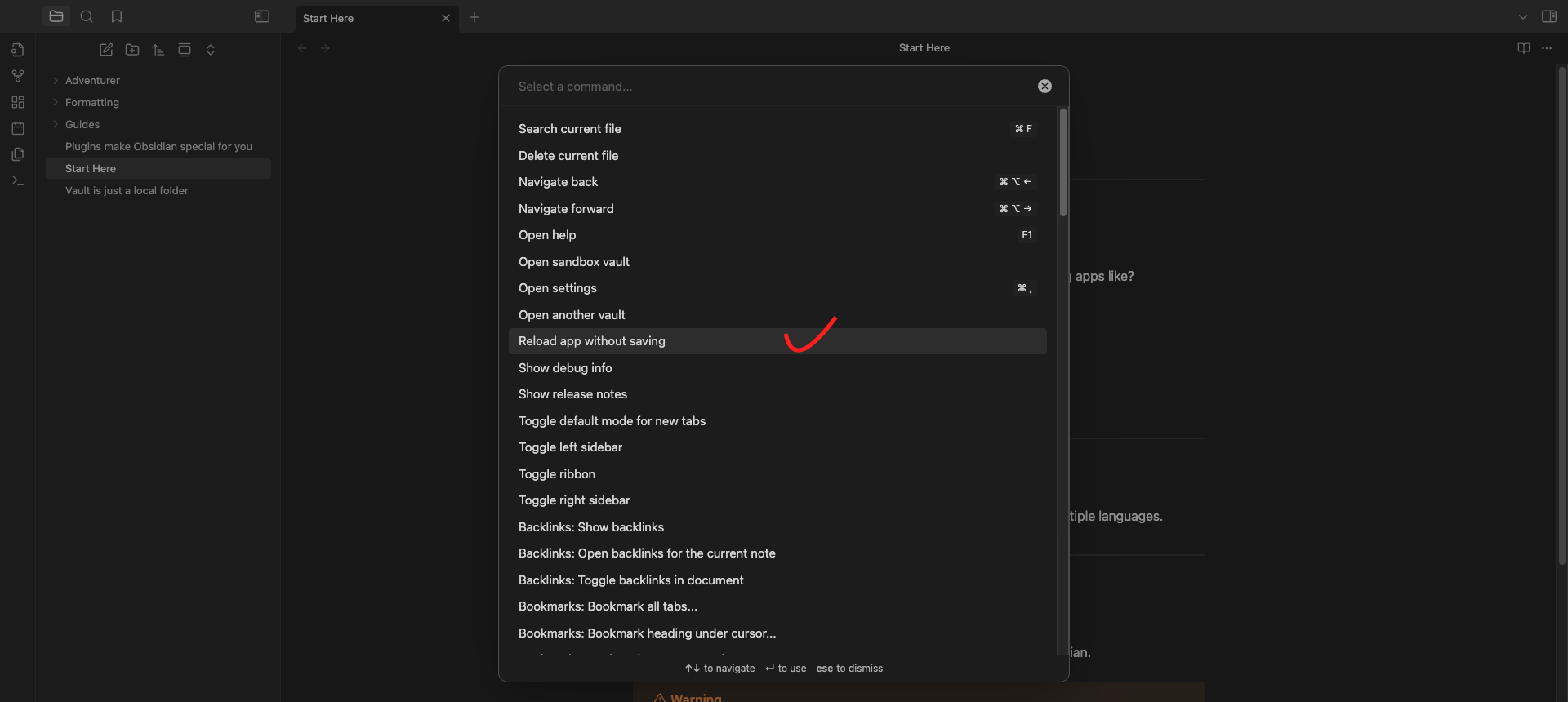Click the command list scrollbar thumb
Image resolution: width=1568 pixels, height=702 pixels.
click(1062, 162)
